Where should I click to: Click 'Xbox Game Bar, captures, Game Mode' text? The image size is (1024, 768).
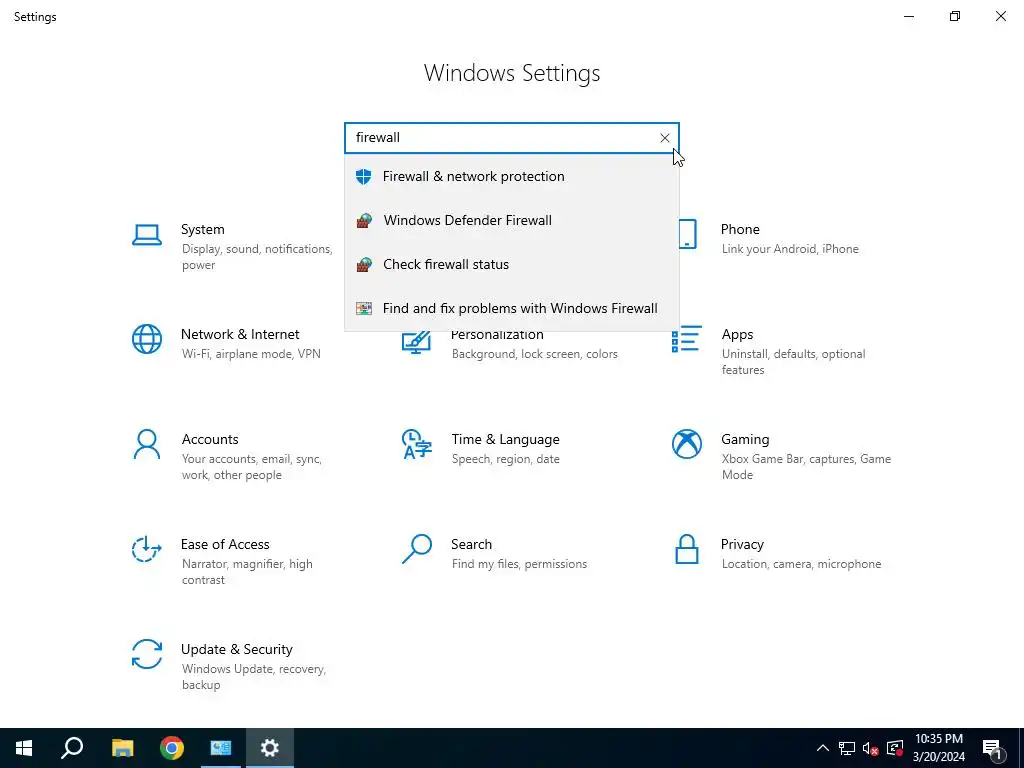tap(807, 467)
